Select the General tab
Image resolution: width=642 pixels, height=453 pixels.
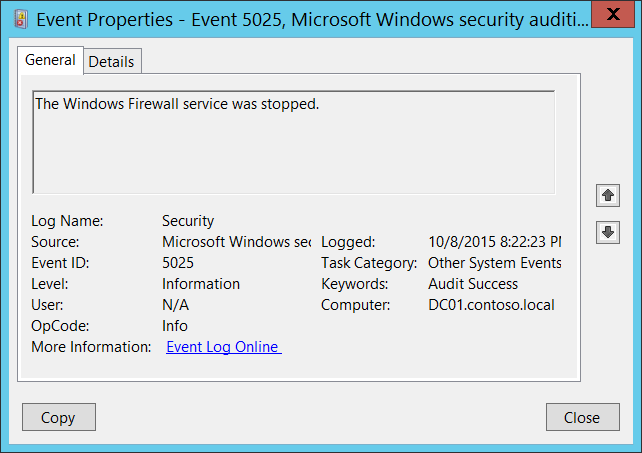(x=50, y=60)
